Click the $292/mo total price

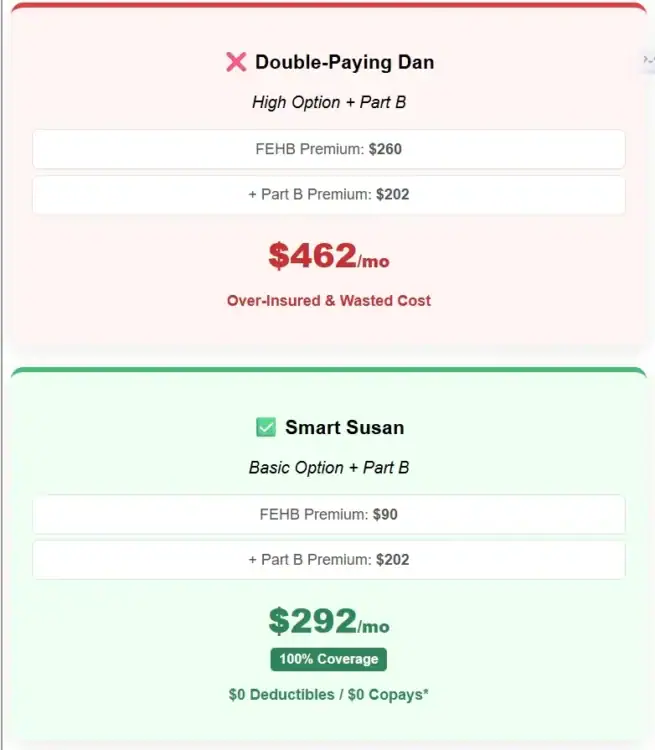click(x=328, y=622)
